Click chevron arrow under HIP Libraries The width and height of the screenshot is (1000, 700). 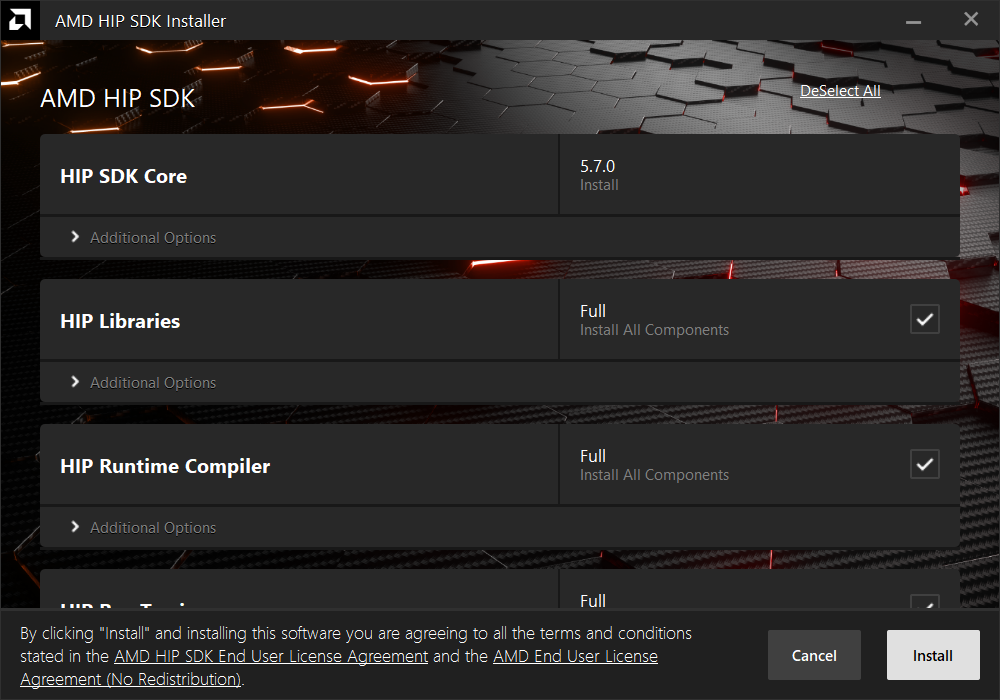(75, 382)
